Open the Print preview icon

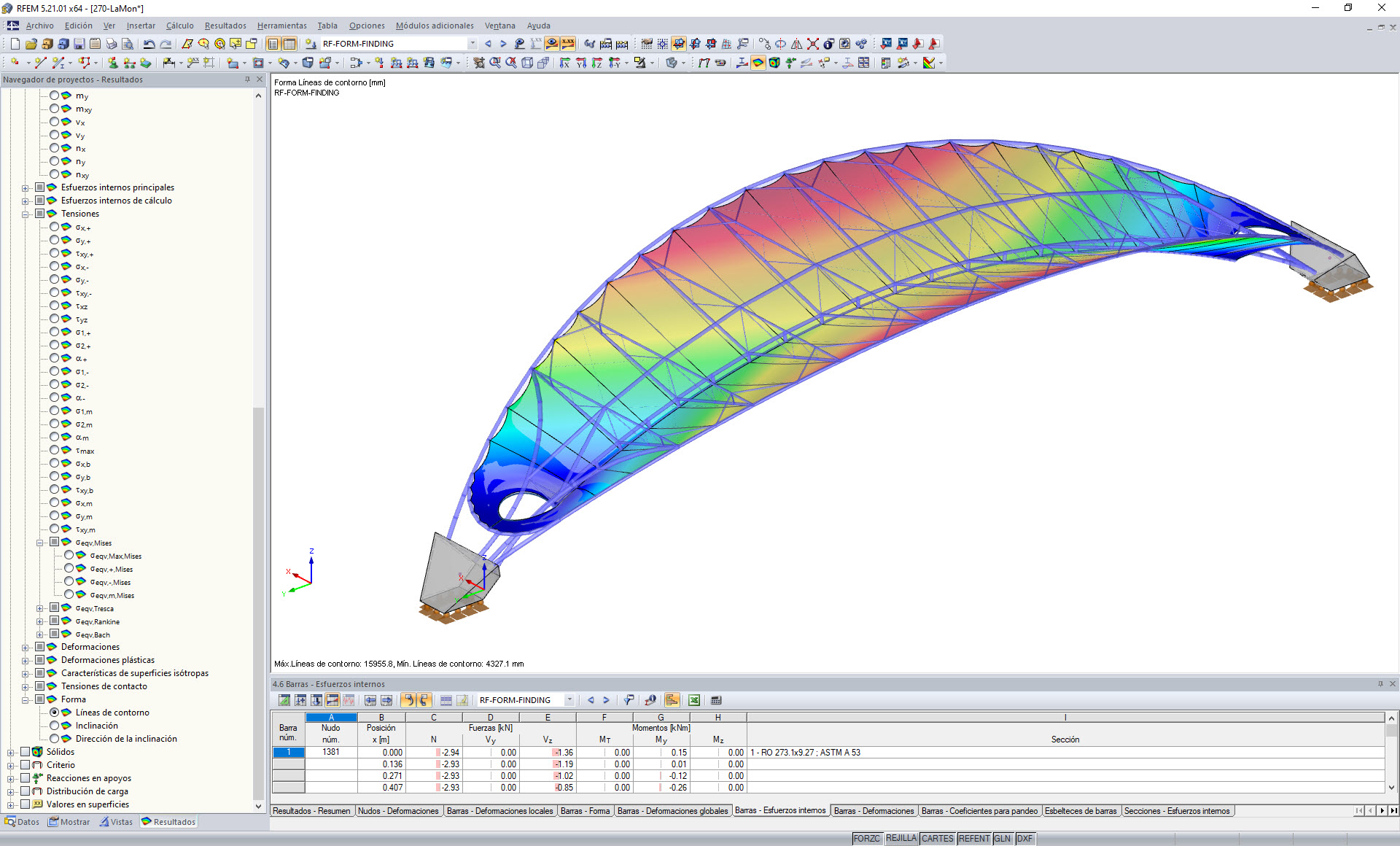click(x=127, y=44)
